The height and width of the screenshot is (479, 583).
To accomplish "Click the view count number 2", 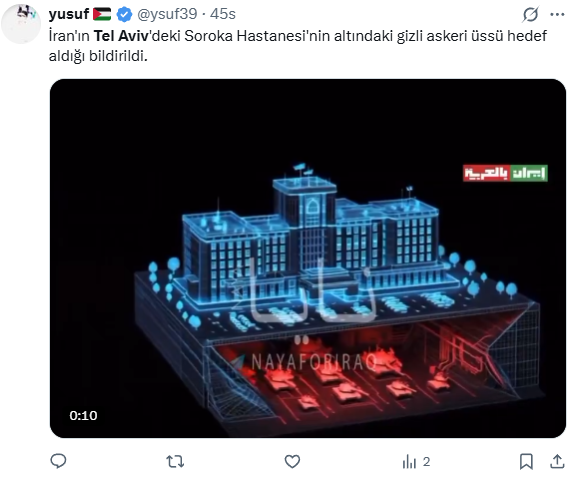I will 426,462.
